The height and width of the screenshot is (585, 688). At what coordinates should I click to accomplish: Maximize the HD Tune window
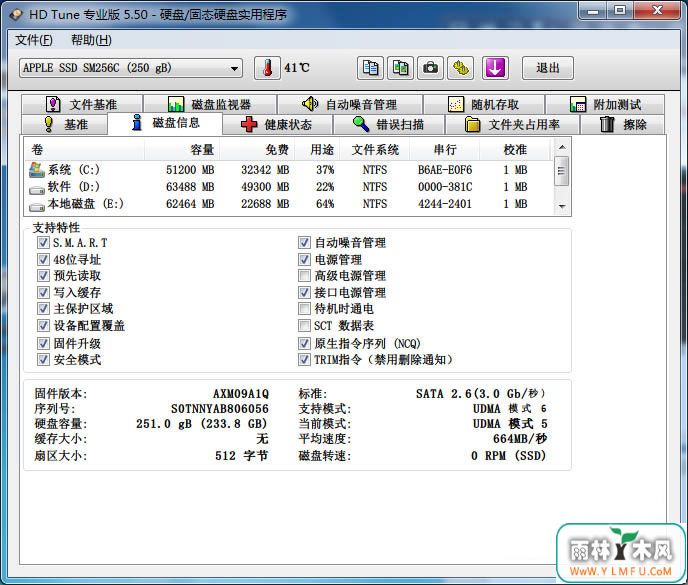pyautogui.click(x=620, y=11)
